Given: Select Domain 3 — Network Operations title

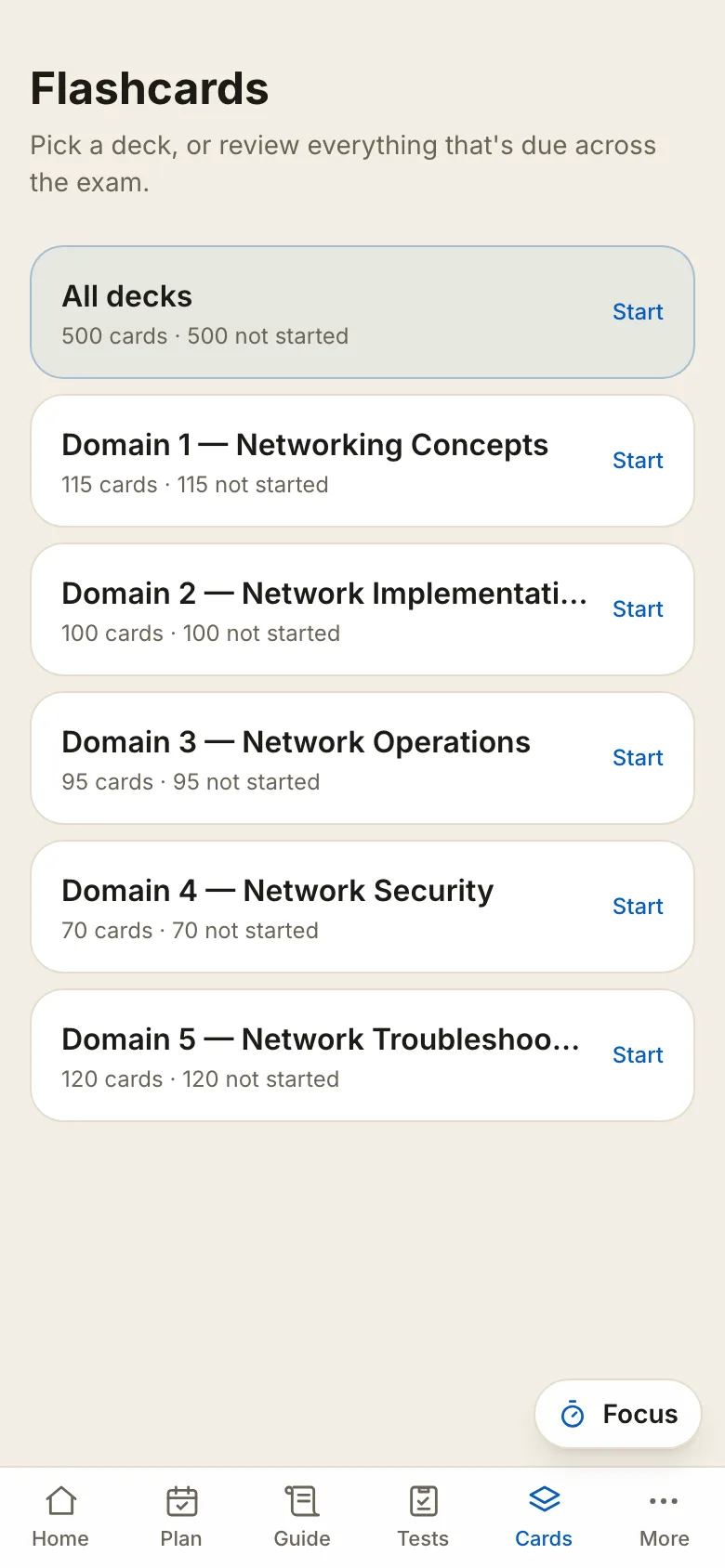Looking at the screenshot, I should point(297,742).
